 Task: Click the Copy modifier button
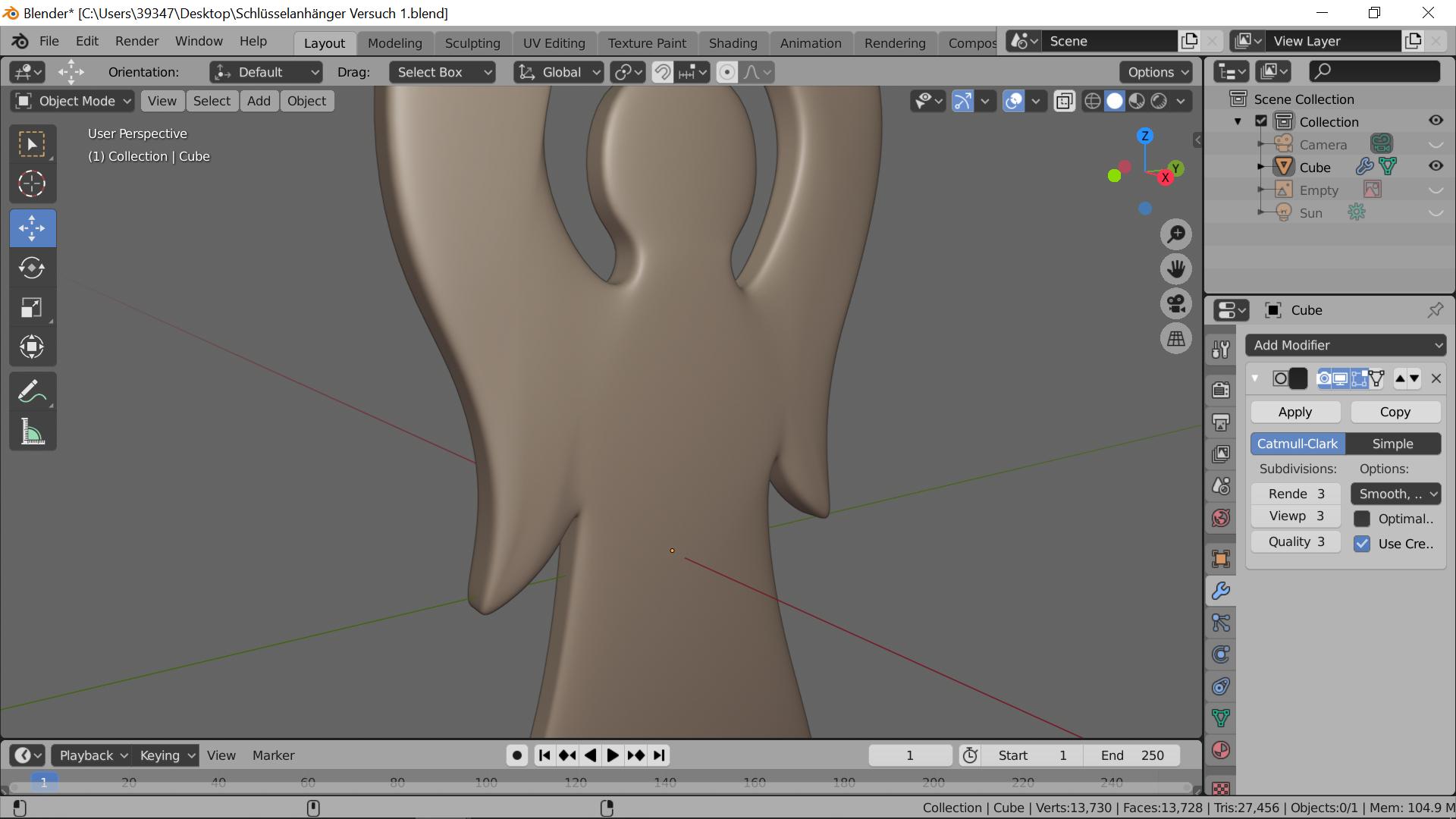[1395, 412]
